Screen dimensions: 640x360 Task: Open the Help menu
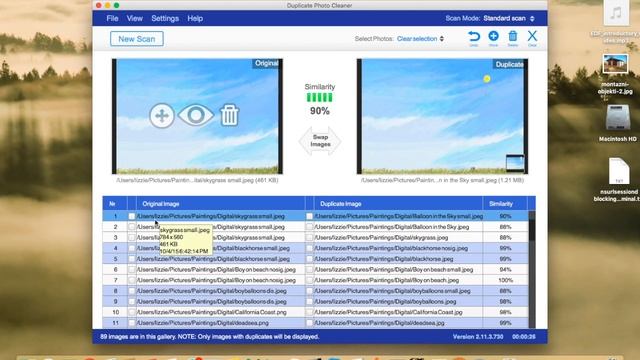[x=195, y=18]
